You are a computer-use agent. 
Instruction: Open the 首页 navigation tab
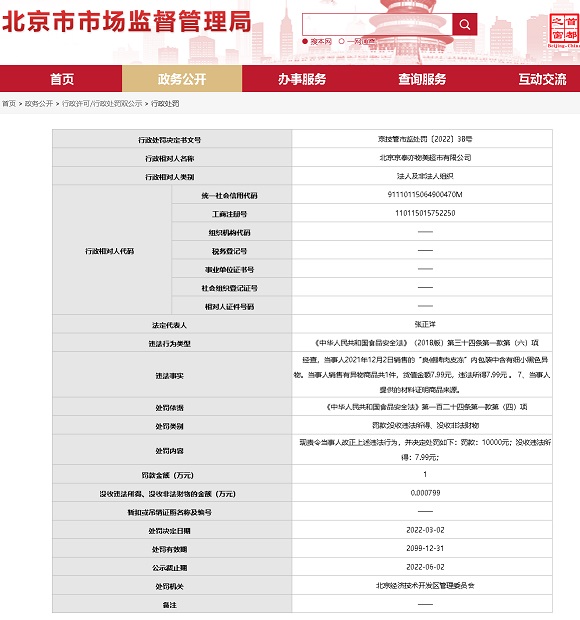61,79
